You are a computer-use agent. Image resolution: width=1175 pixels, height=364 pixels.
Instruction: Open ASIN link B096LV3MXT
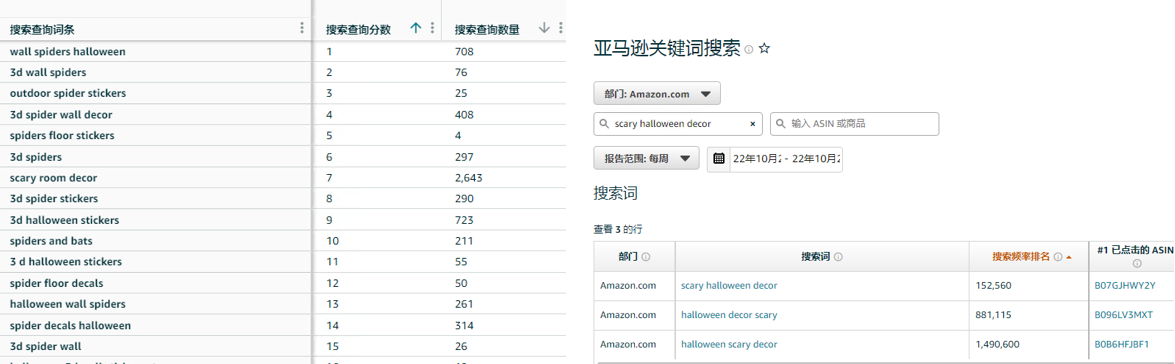coord(1124,315)
